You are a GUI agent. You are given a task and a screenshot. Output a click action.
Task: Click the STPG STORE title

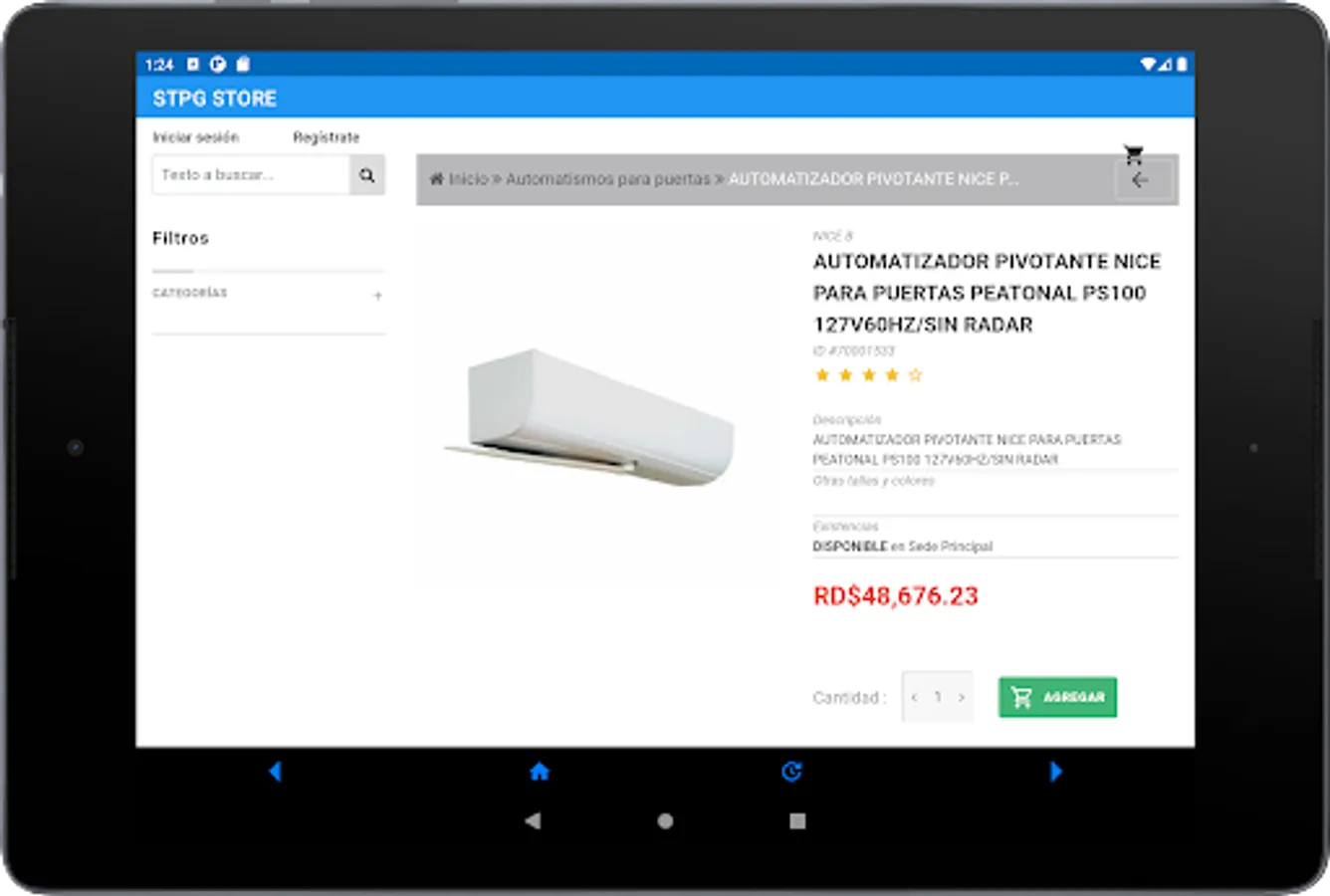[x=215, y=99]
